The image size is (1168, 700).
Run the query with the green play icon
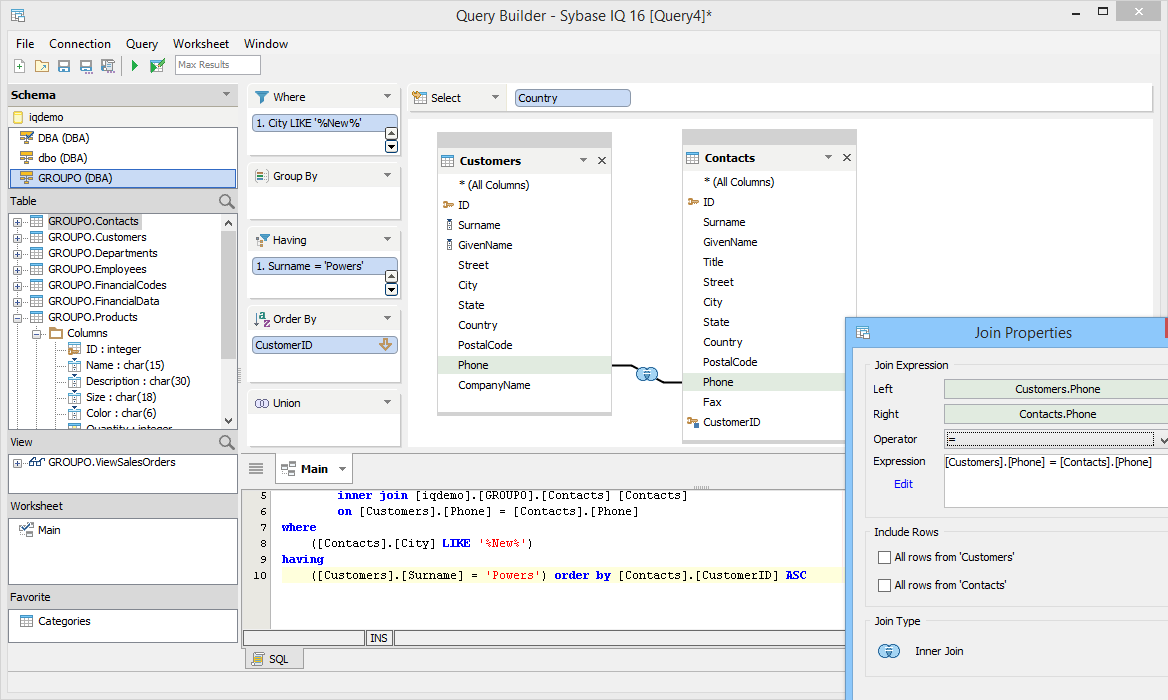(x=135, y=66)
